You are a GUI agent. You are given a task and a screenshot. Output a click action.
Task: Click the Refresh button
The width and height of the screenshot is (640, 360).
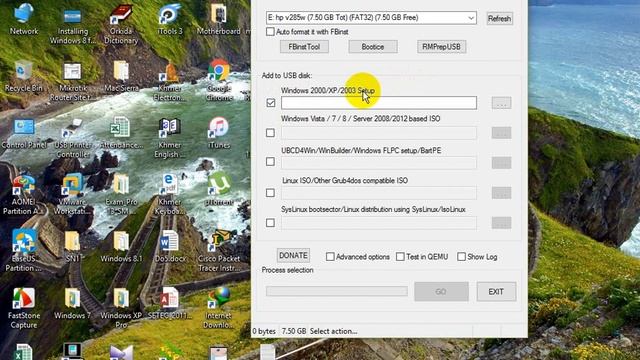pos(499,18)
